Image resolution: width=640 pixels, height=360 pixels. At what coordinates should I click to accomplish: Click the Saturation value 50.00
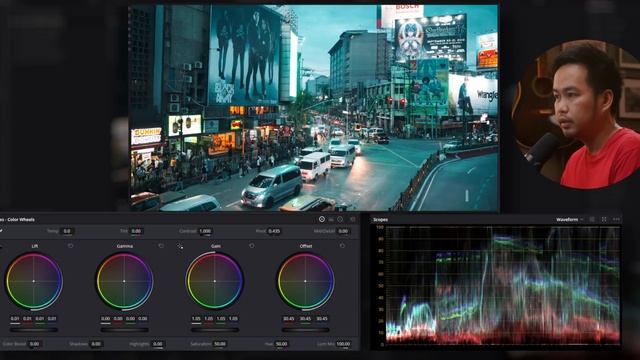pyautogui.click(x=220, y=344)
